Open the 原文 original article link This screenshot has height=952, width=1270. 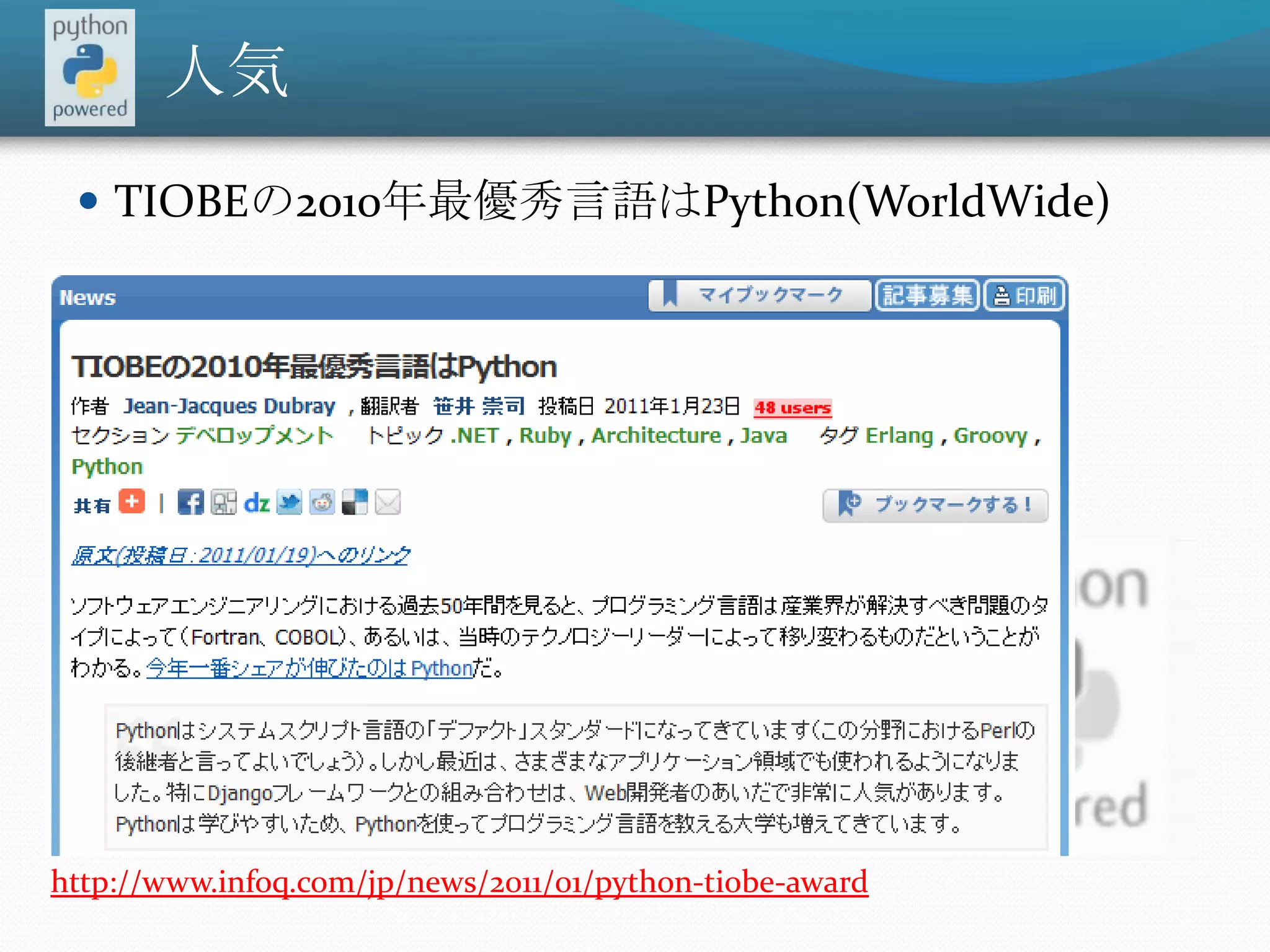241,555
